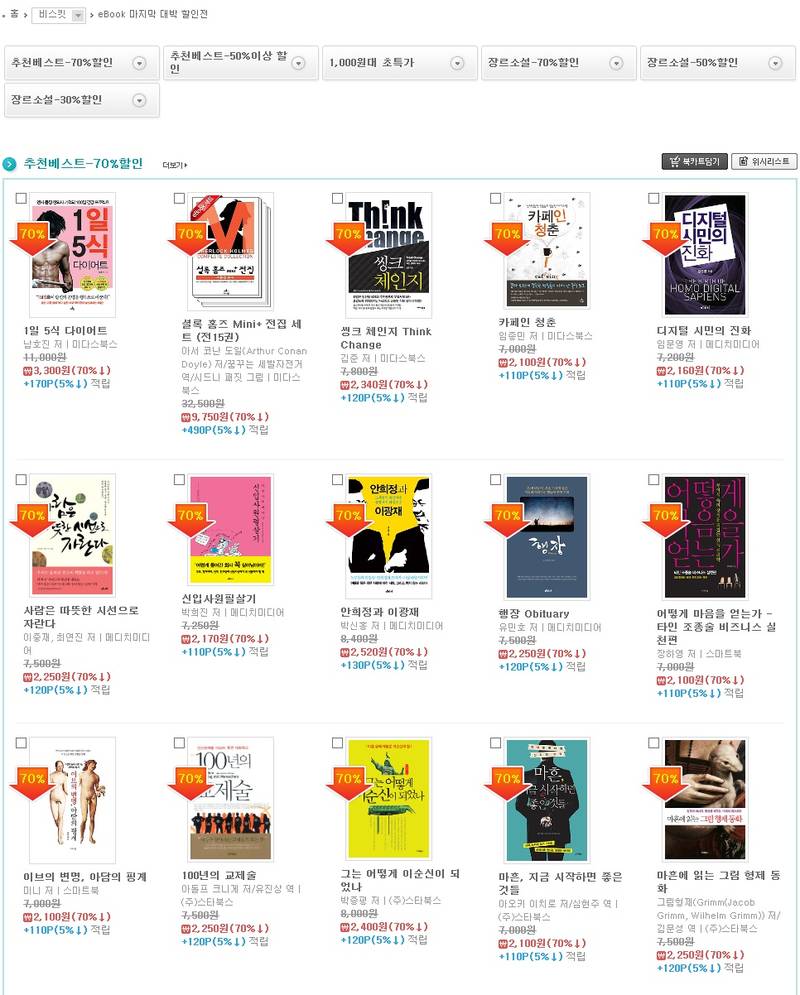Screen dimensions: 800x995
Task: Click the circle arrow icon on the 장르소설-50%할인 tab
Action: click(775, 63)
